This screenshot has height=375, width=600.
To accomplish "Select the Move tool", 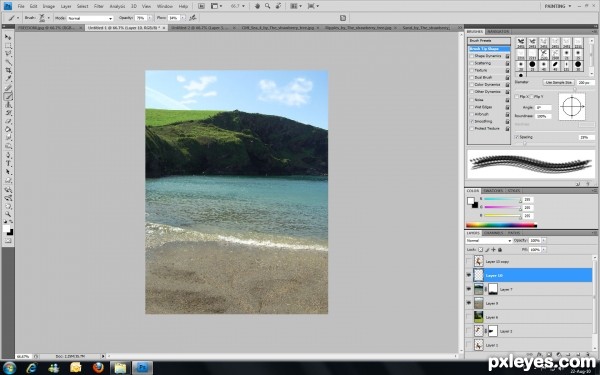I will click(x=8, y=37).
